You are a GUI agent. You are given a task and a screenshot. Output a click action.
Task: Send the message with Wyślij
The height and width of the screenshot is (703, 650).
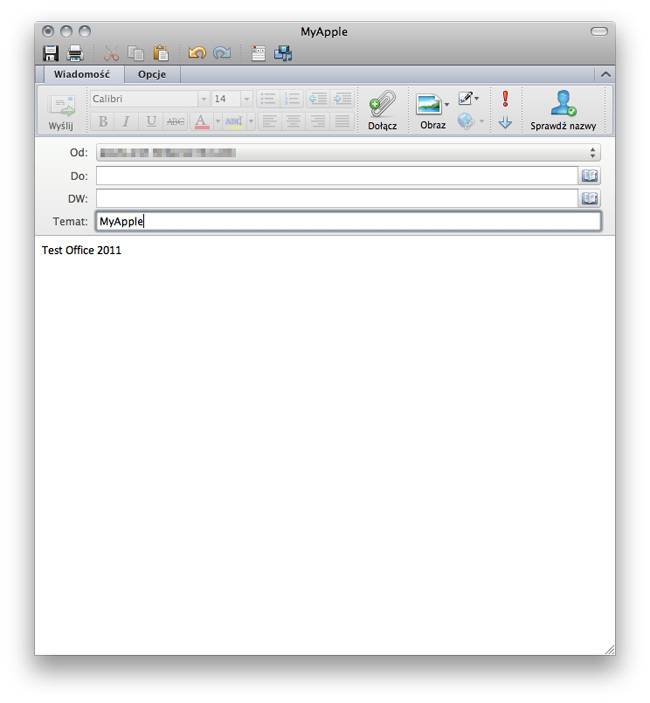point(61,113)
